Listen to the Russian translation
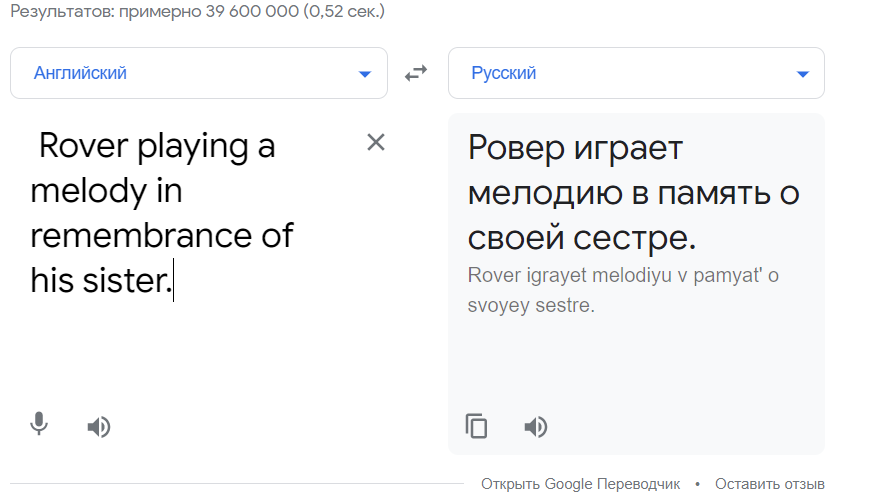The width and height of the screenshot is (879, 502). (536, 427)
